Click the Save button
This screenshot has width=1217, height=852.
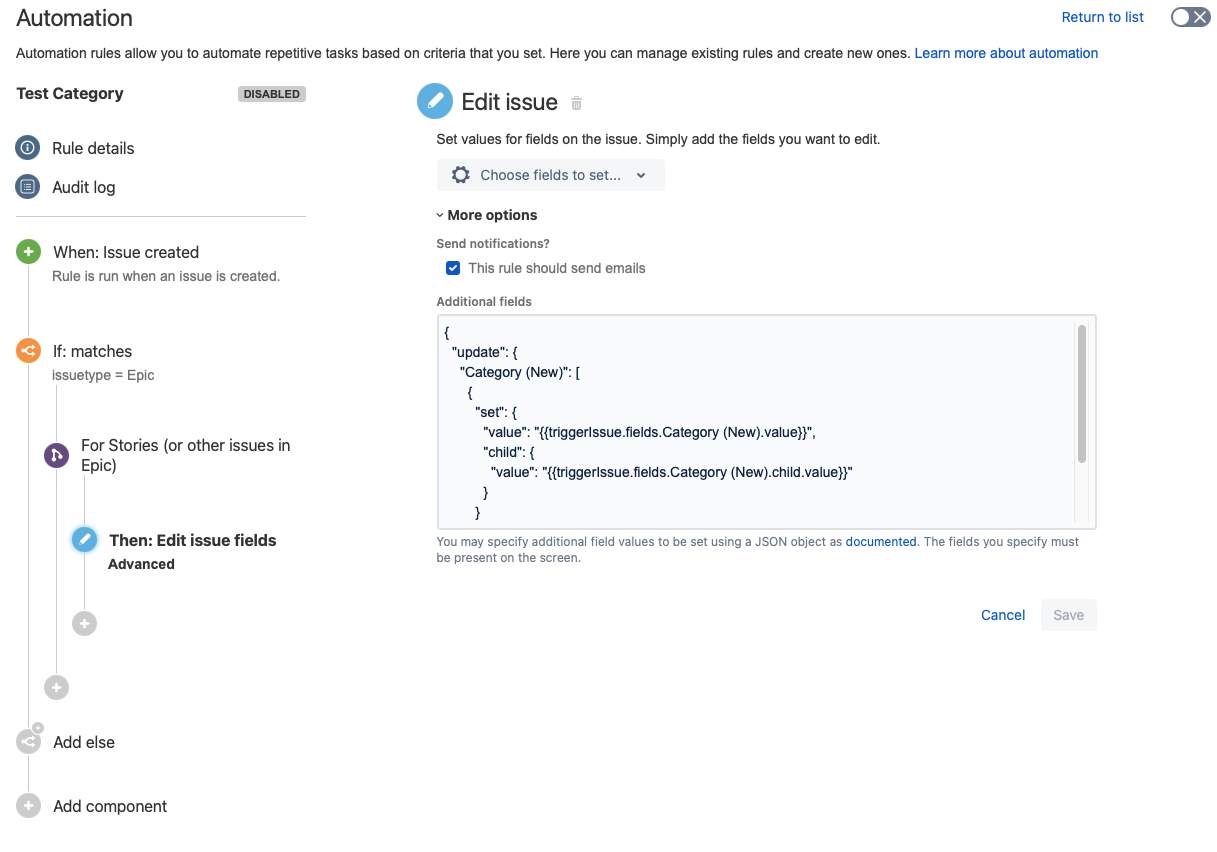click(x=1068, y=615)
